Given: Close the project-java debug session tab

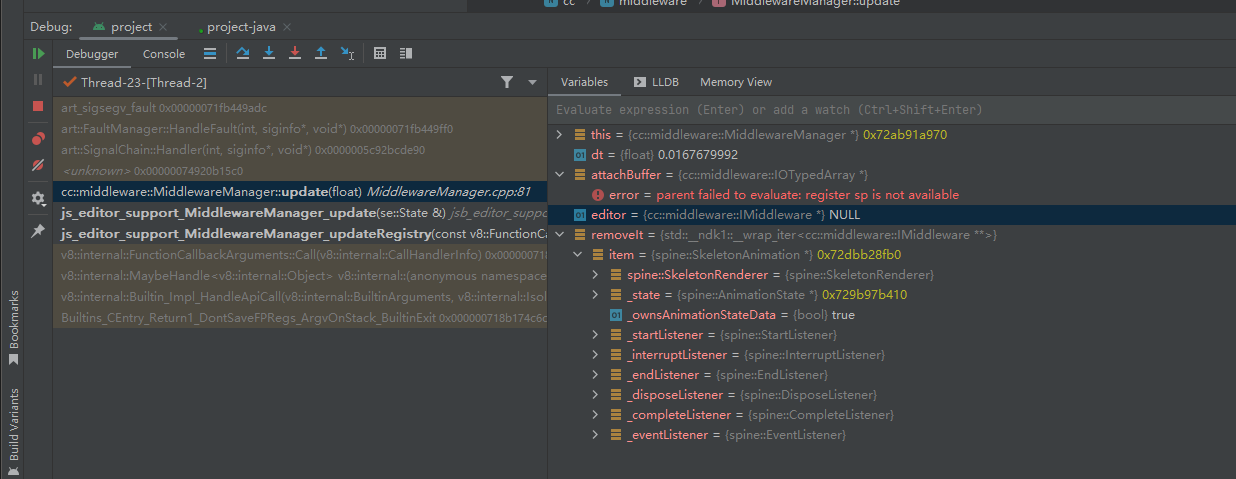Looking at the screenshot, I should click(286, 27).
